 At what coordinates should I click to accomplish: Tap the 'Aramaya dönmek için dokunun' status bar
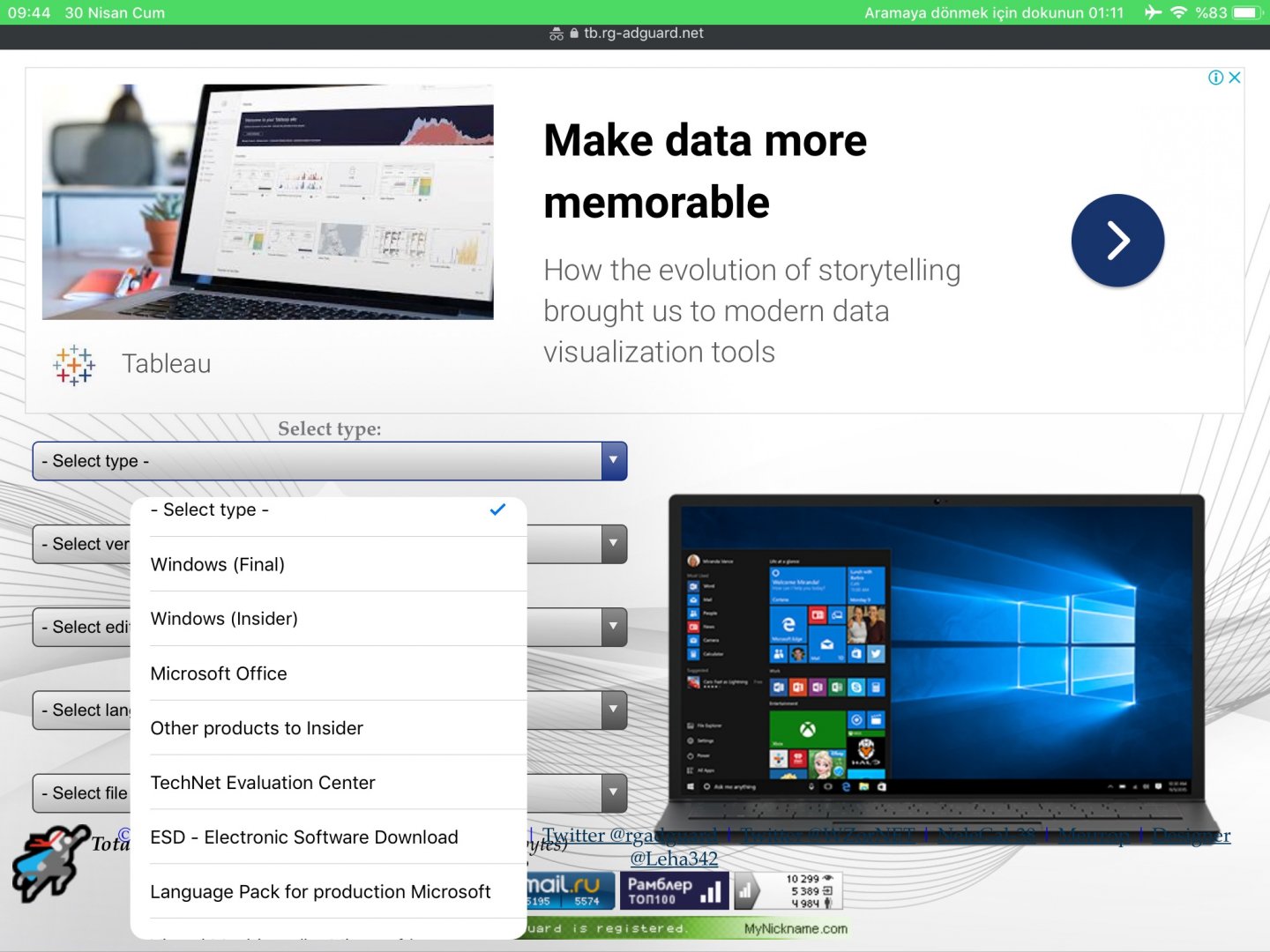coord(994,12)
